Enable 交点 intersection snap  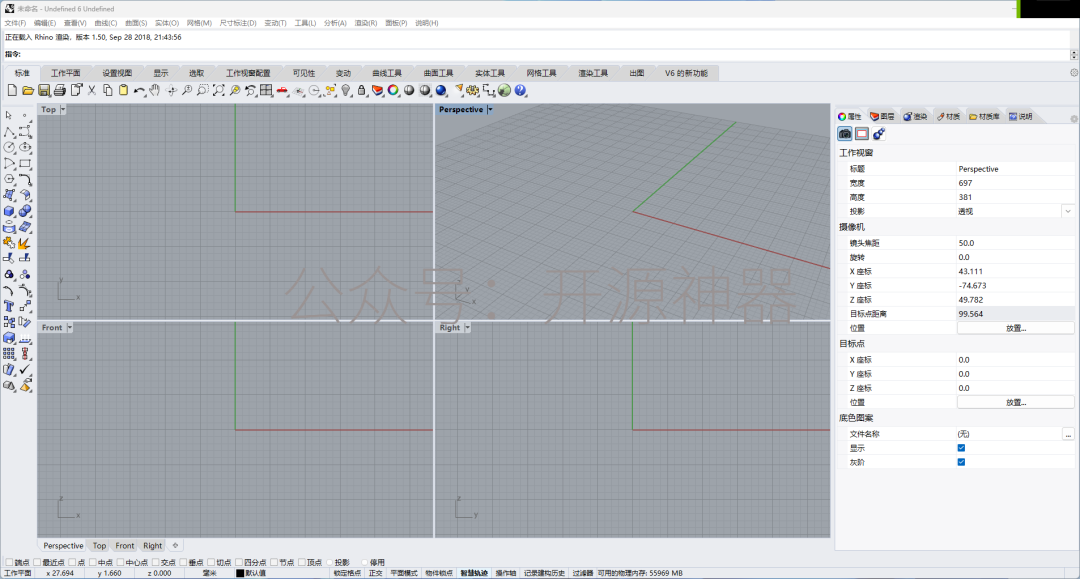point(156,562)
